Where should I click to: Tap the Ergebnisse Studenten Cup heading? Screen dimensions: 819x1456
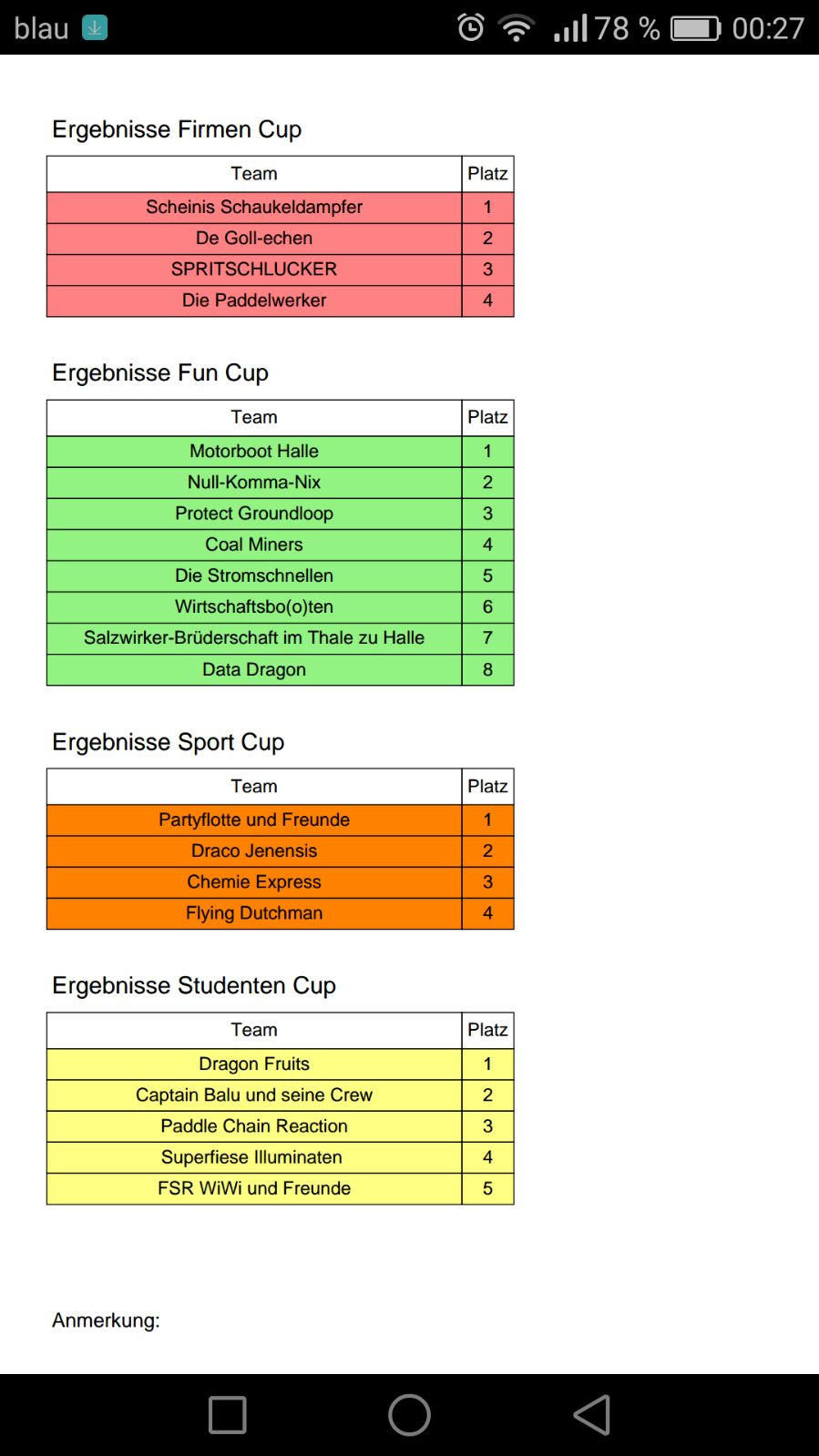[x=194, y=986]
